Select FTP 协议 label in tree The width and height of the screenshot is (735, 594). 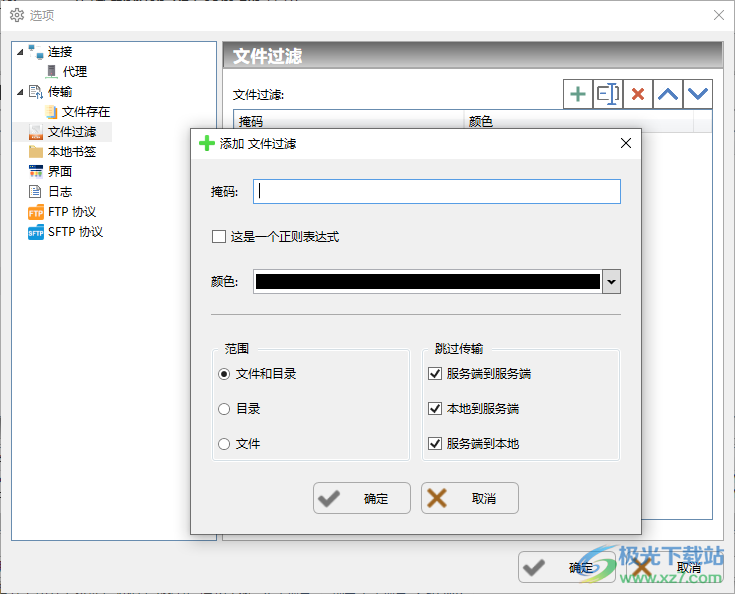coord(72,212)
